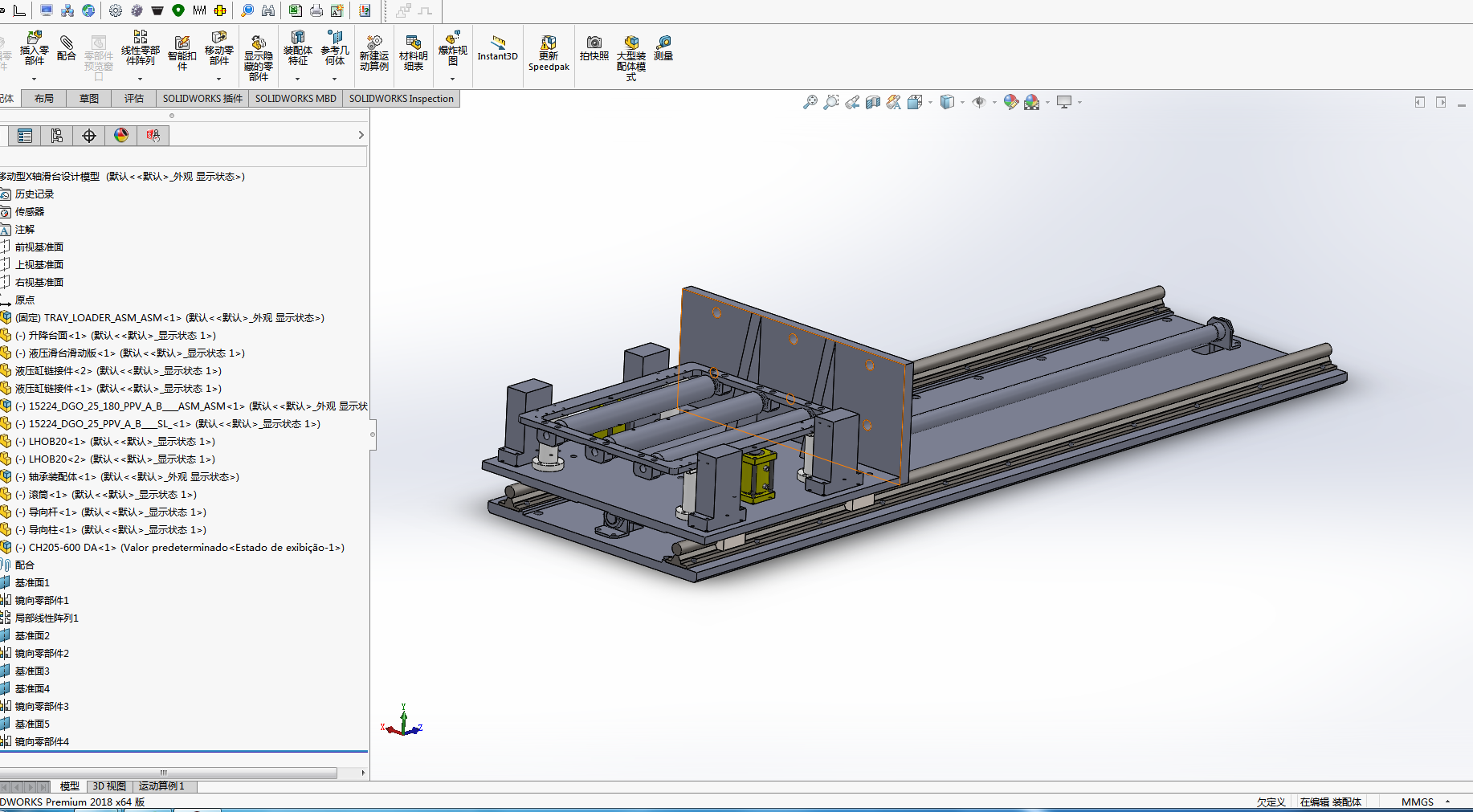Expand the panel using the right chevron
The height and width of the screenshot is (812, 1473).
[361, 136]
